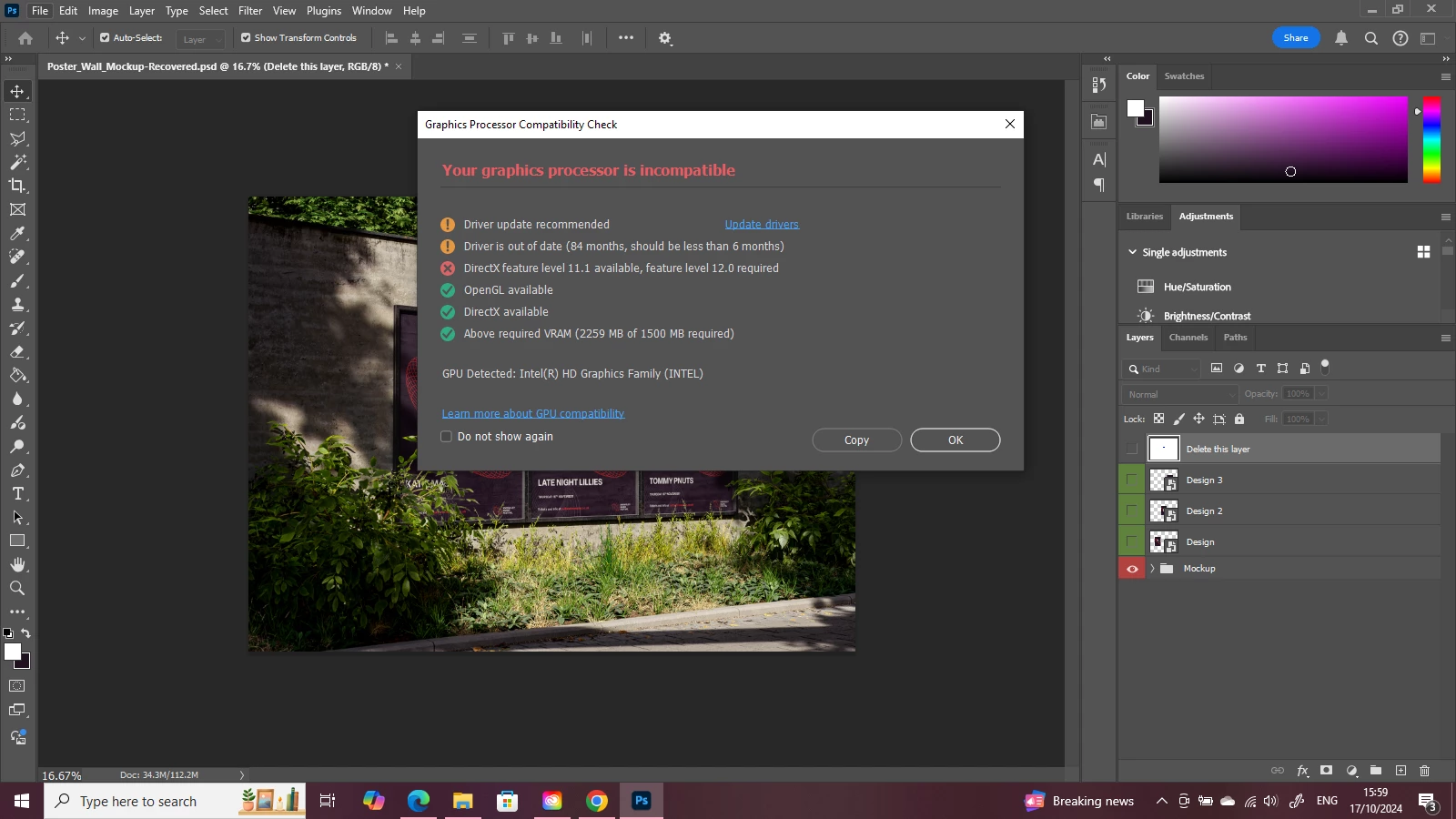The height and width of the screenshot is (819, 1456).
Task: Select the Paint Bucket tool
Action: pyautogui.click(x=17, y=375)
